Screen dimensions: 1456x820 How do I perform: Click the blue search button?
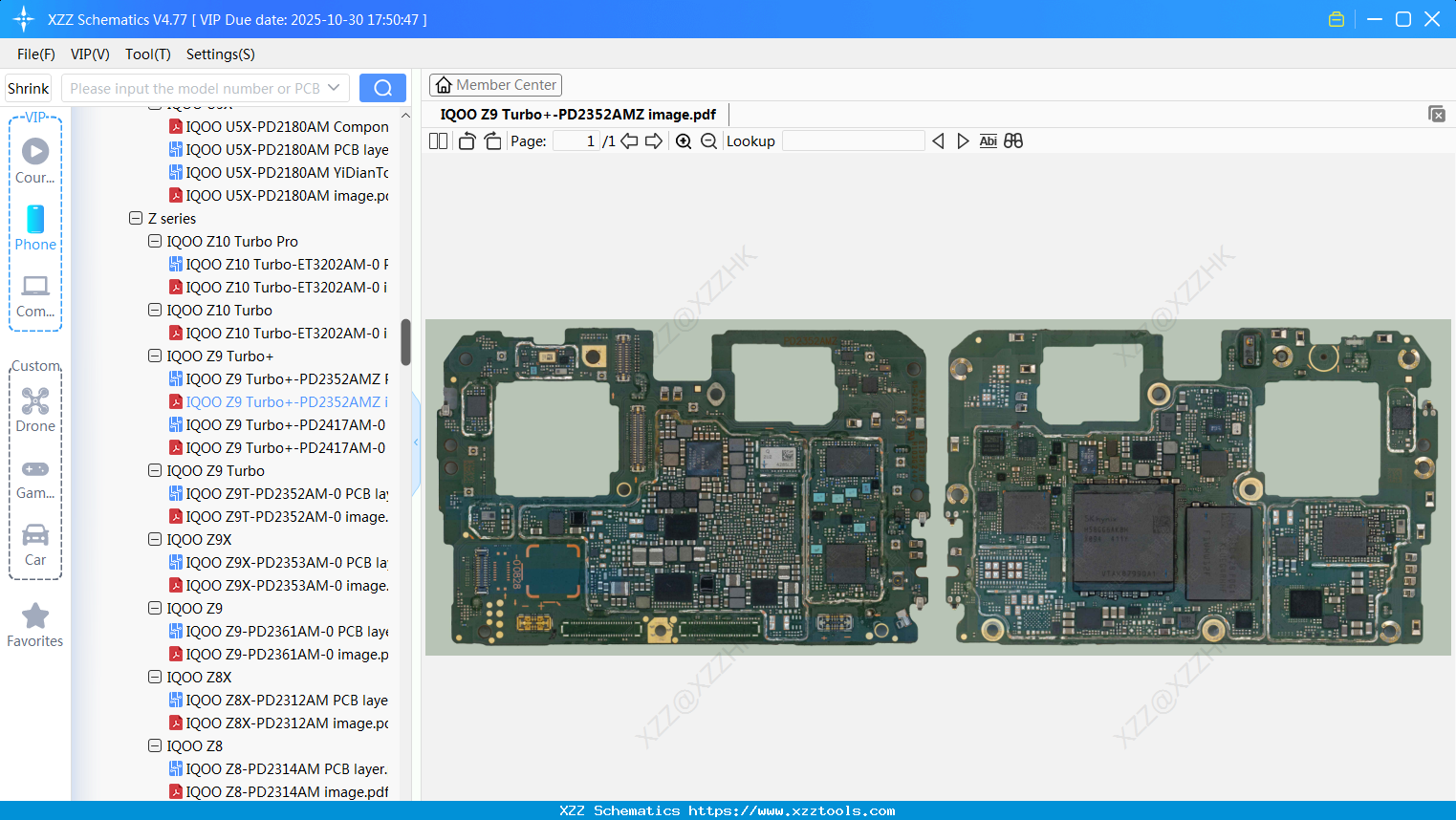(382, 88)
